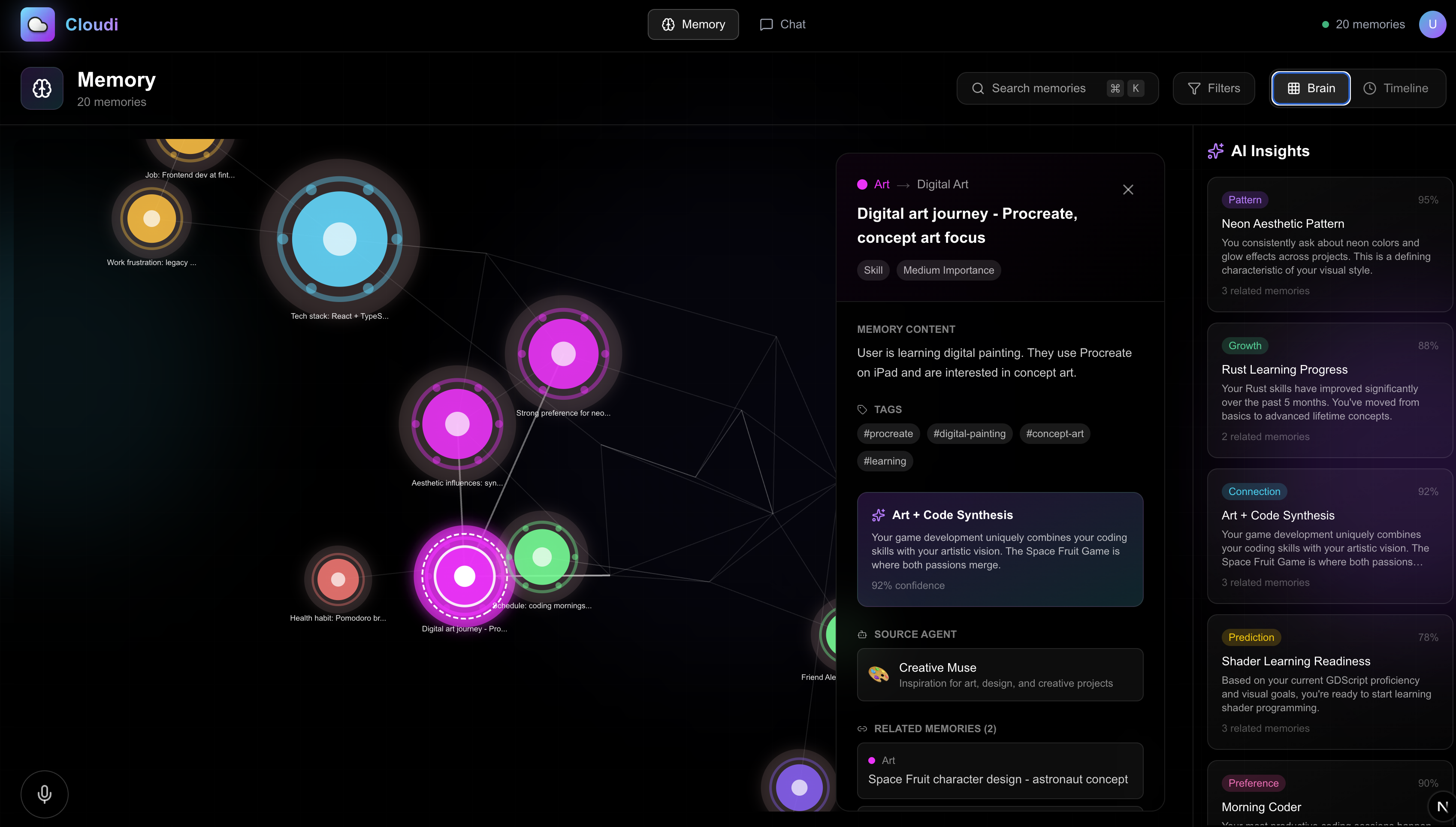Click the Cloudi cloud logo icon
This screenshot has width=1456, height=827.
pyautogui.click(x=37, y=24)
